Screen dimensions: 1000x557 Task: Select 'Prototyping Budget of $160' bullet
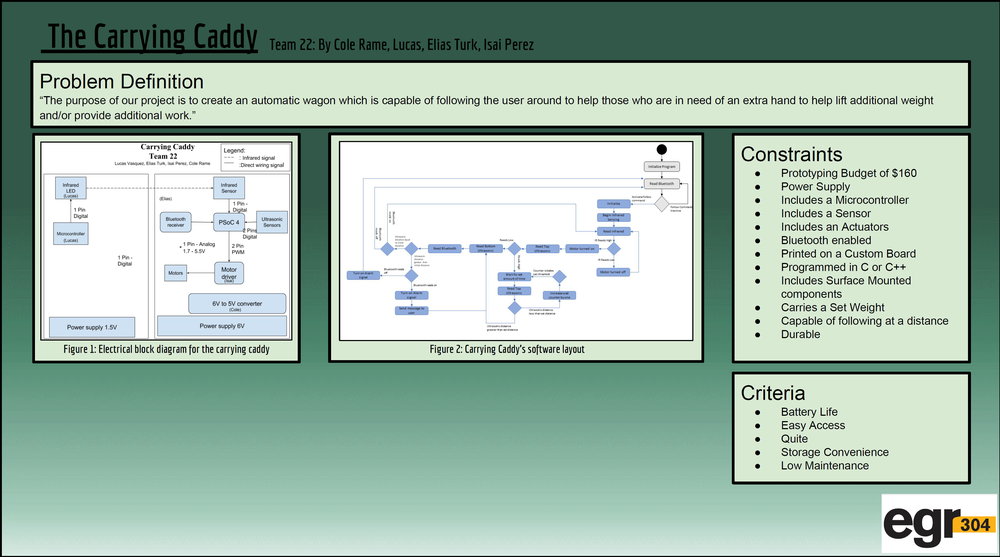coord(848,173)
